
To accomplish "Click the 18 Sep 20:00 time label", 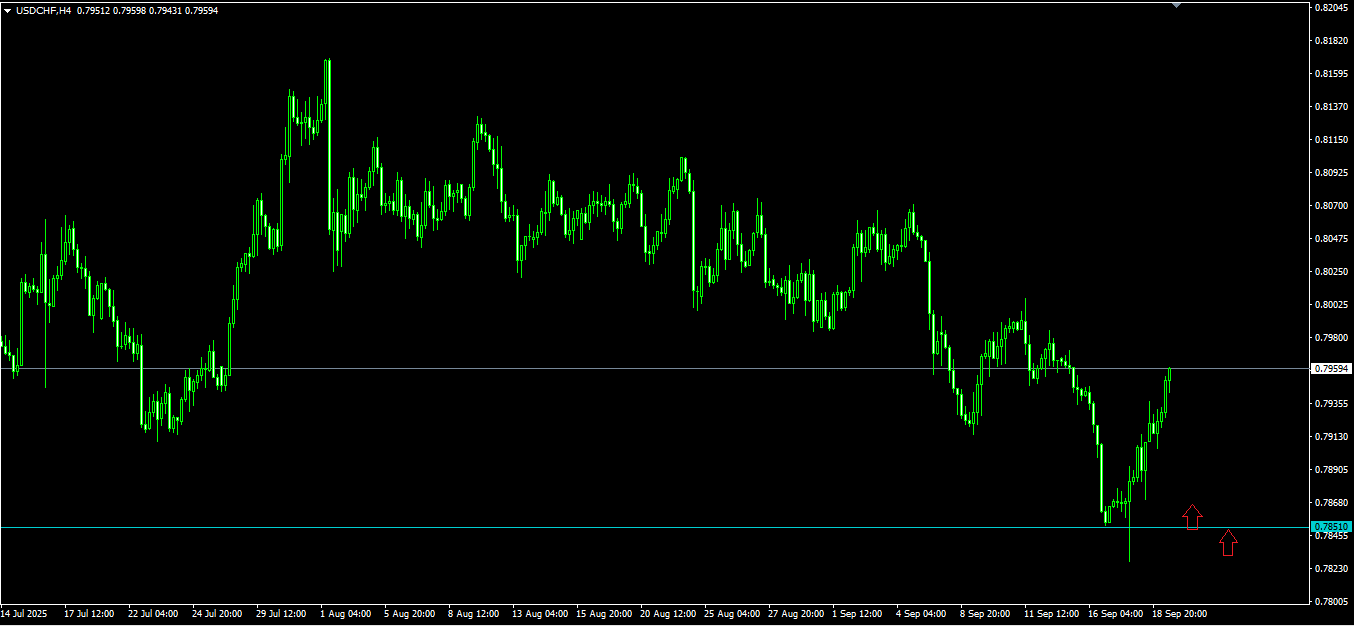I will pos(1179,613).
